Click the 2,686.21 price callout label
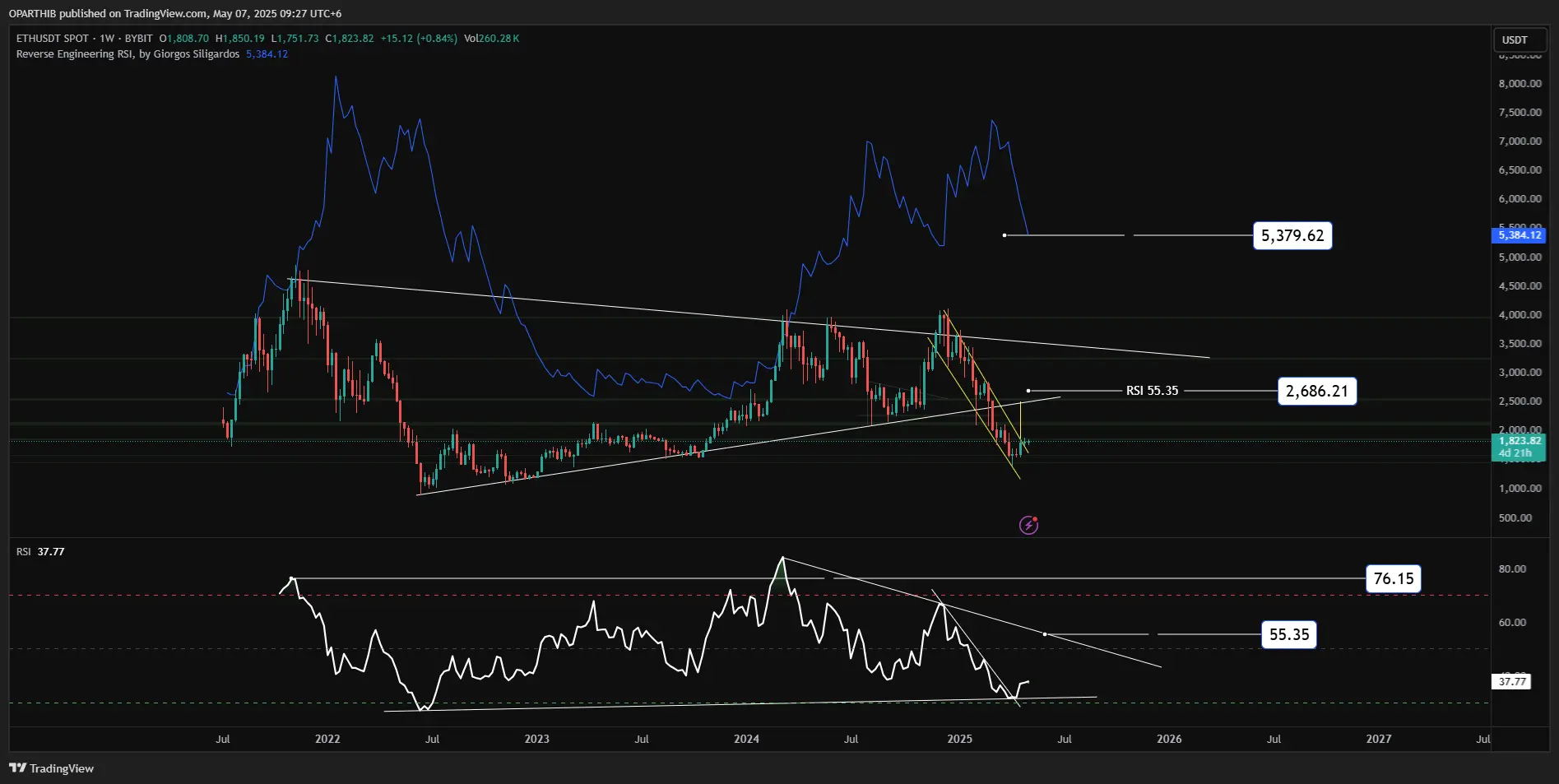 [1316, 391]
